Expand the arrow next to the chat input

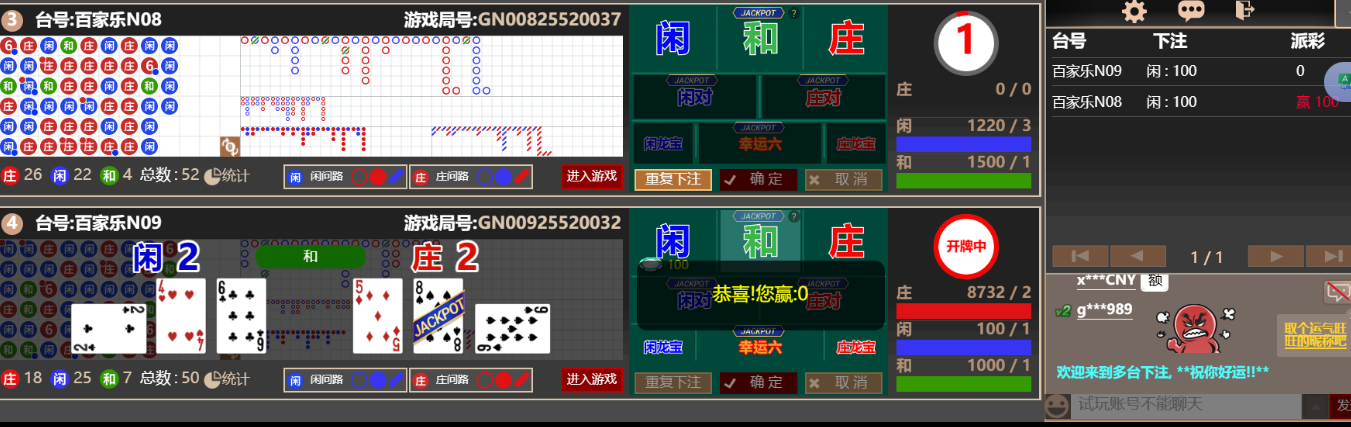click(1314, 405)
